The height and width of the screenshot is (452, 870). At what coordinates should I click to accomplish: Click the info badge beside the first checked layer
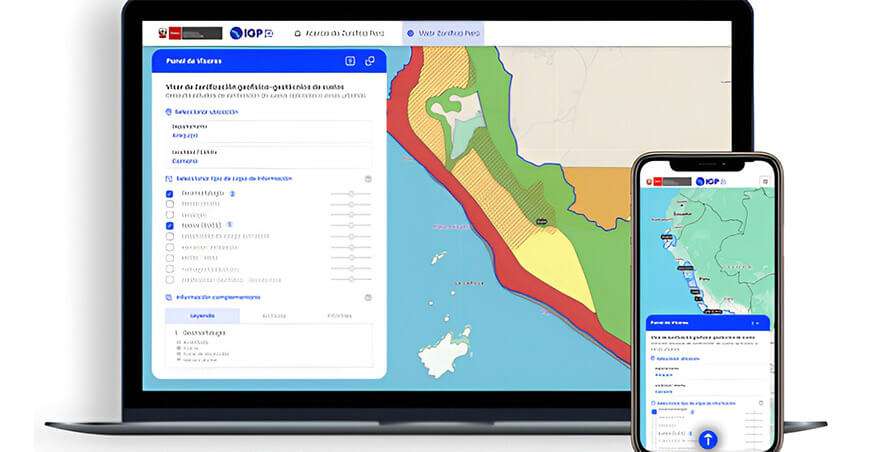point(232,194)
